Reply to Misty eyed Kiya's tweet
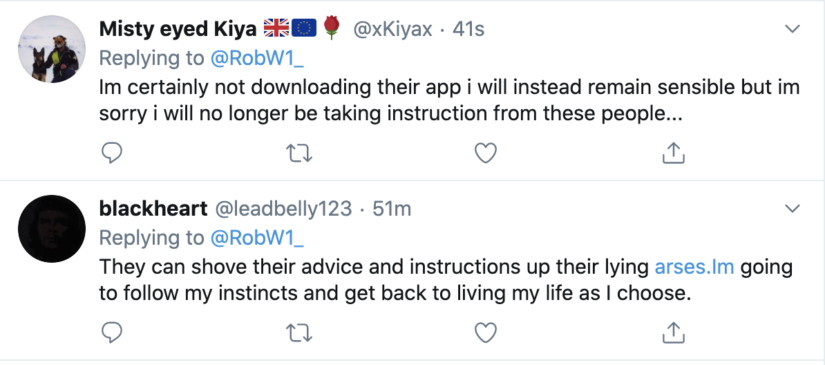The width and height of the screenshot is (825, 365). coord(111,153)
